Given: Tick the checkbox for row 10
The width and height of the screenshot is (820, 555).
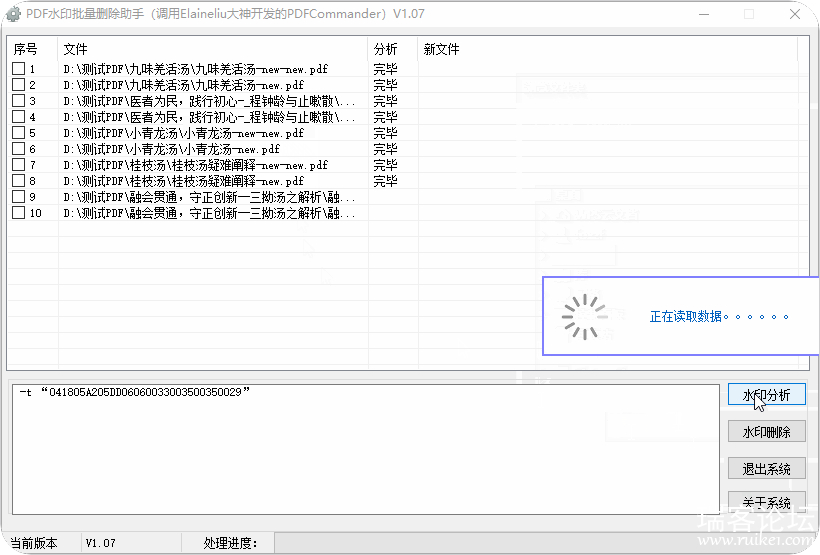Looking at the screenshot, I should click(x=18, y=212).
